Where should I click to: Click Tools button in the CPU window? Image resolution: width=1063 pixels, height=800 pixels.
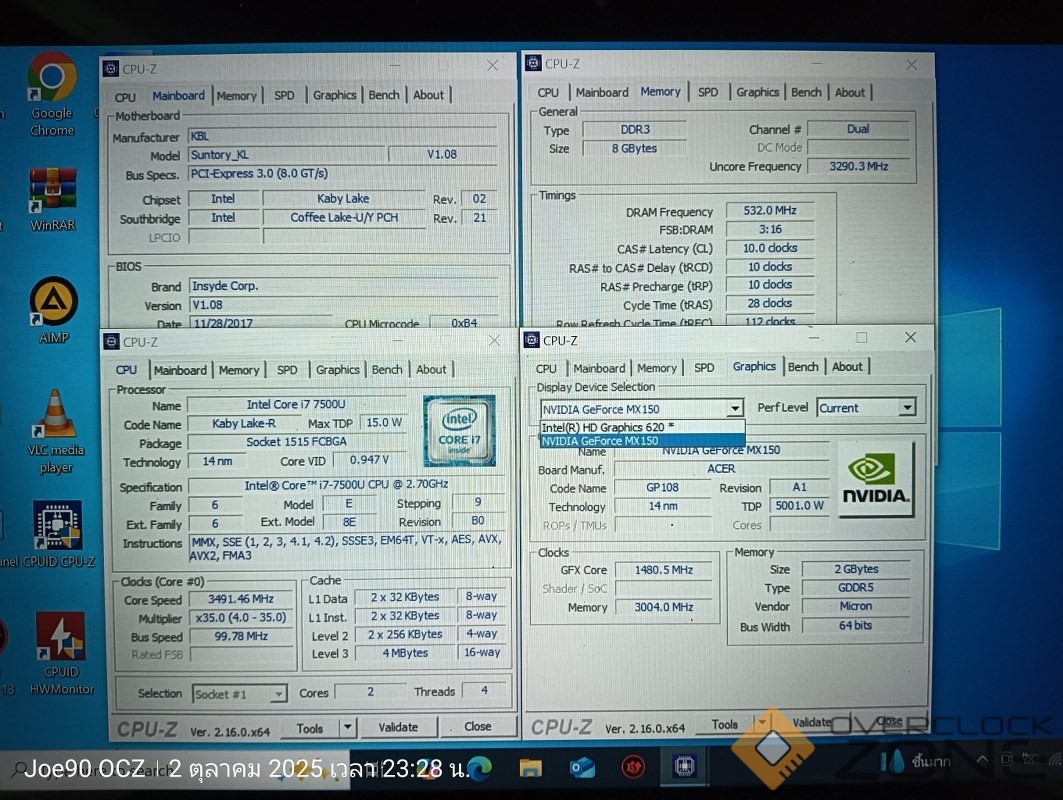click(310, 728)
